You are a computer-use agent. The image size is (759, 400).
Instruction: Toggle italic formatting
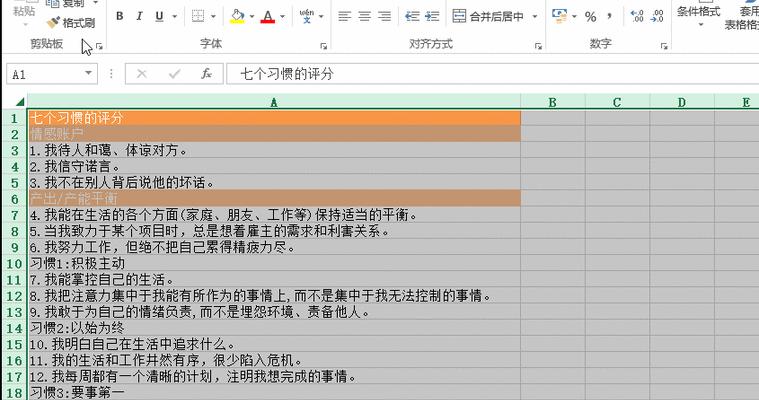coord(139,16)
